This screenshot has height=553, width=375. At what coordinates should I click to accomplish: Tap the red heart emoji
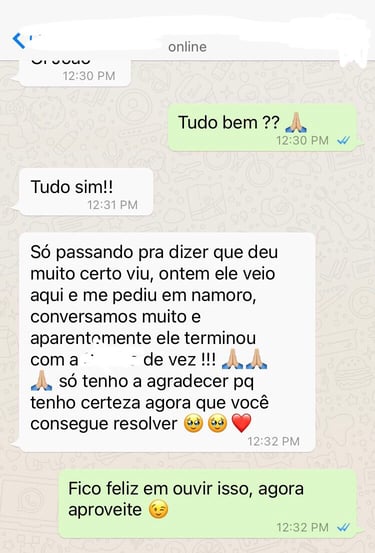(242, 423)
